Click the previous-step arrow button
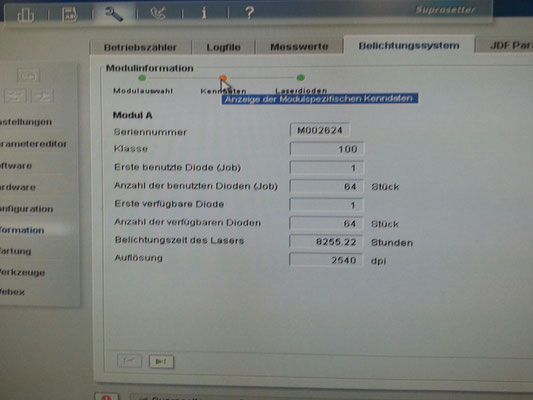533x400 pixels. (x=129, y=361)
